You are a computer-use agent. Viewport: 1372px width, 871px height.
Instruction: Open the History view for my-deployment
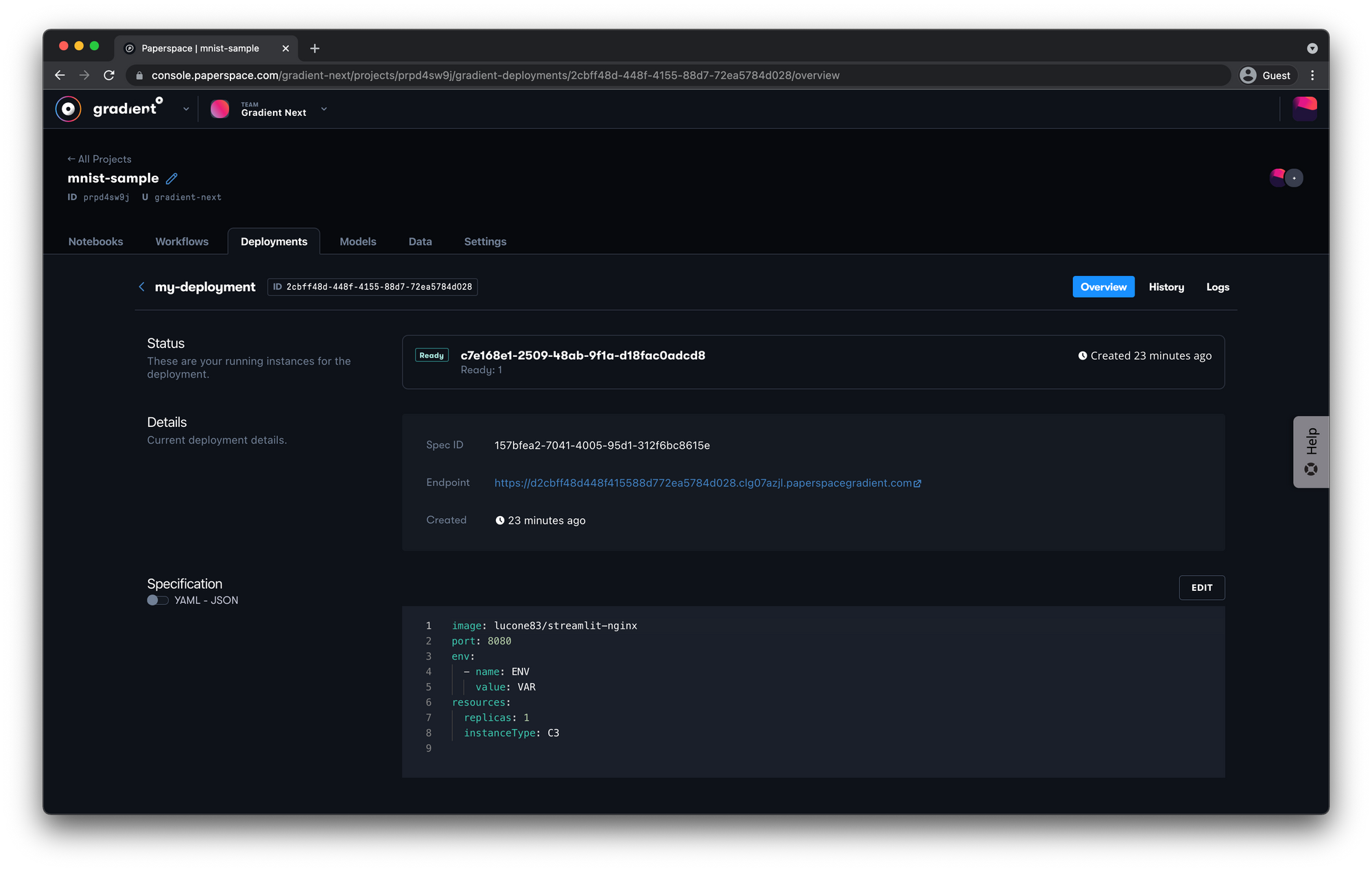(x=1166, y=287)
